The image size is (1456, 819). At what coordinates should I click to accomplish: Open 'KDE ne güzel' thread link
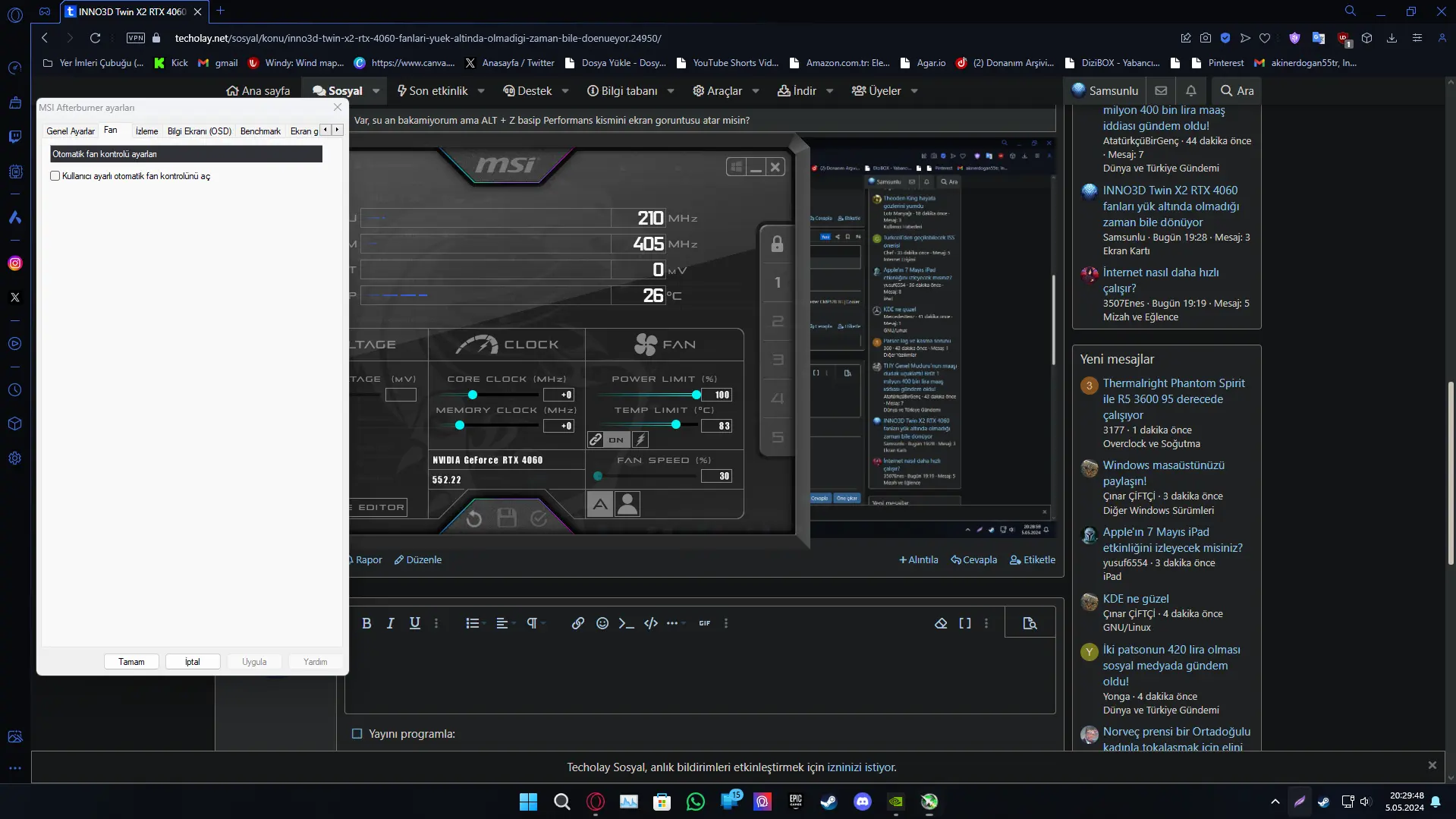pos(1136,599)
